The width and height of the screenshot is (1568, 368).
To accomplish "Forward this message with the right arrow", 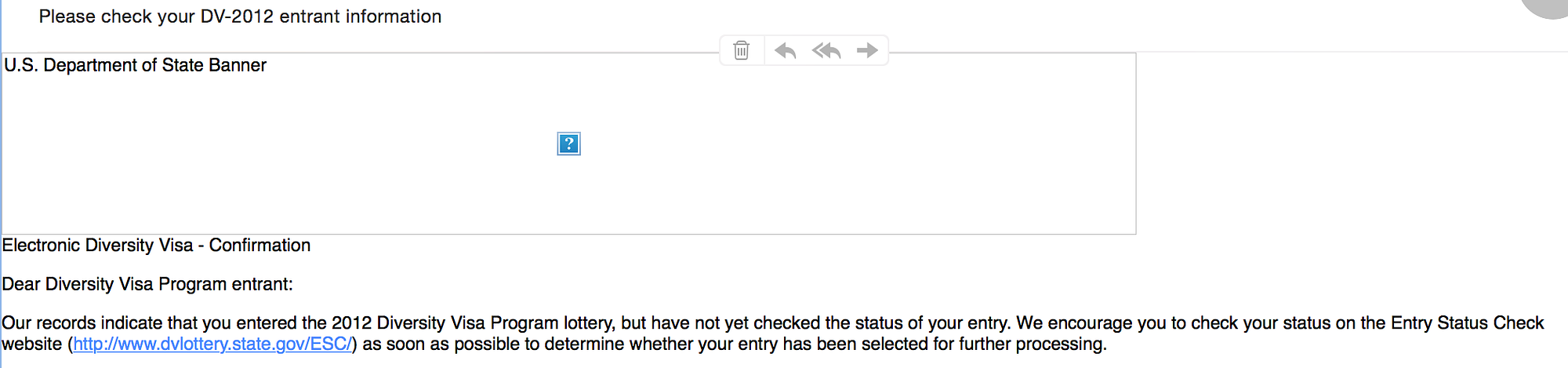I will point(867,50).
